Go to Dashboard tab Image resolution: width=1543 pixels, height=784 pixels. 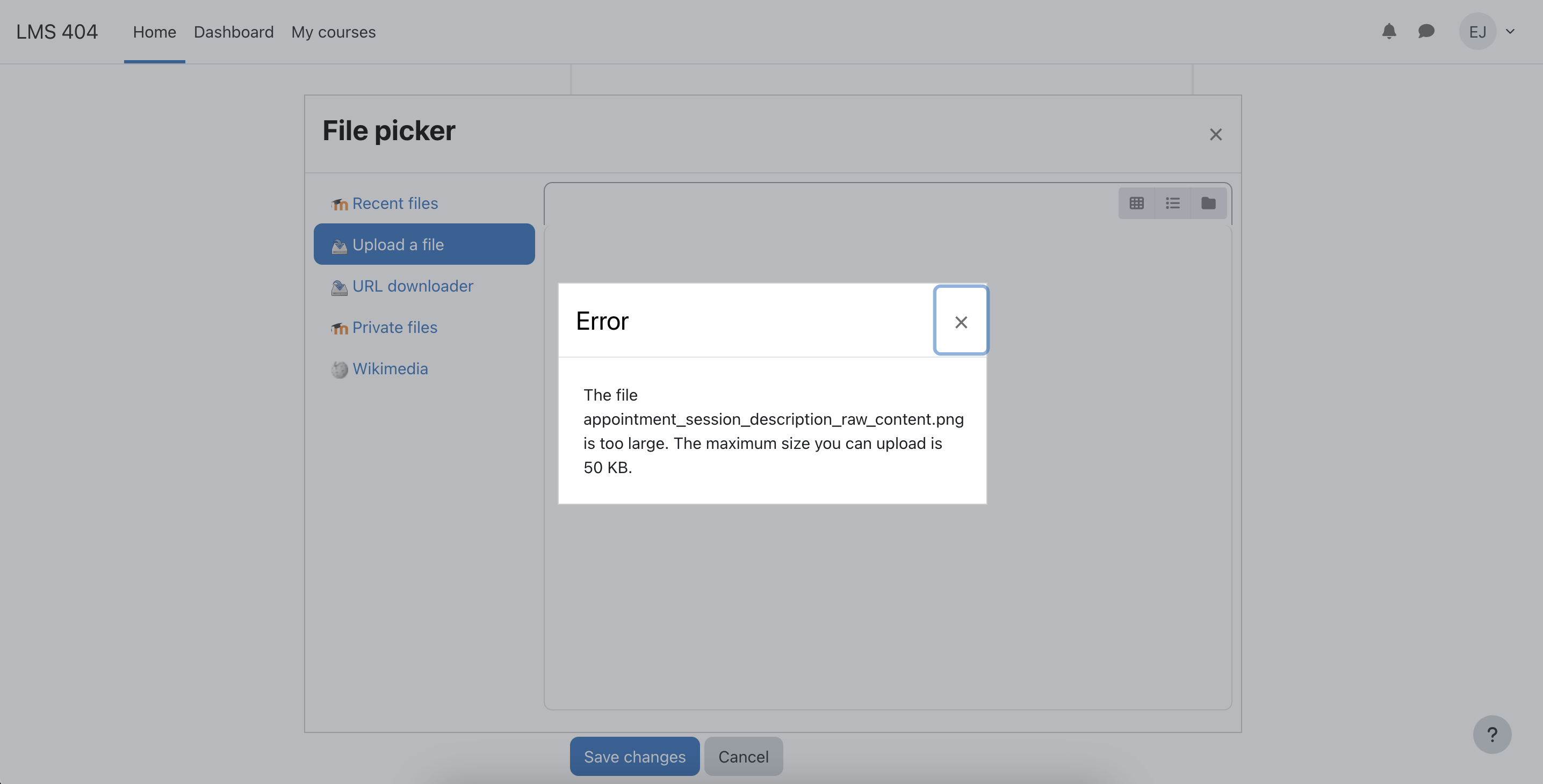pos(234,32)
